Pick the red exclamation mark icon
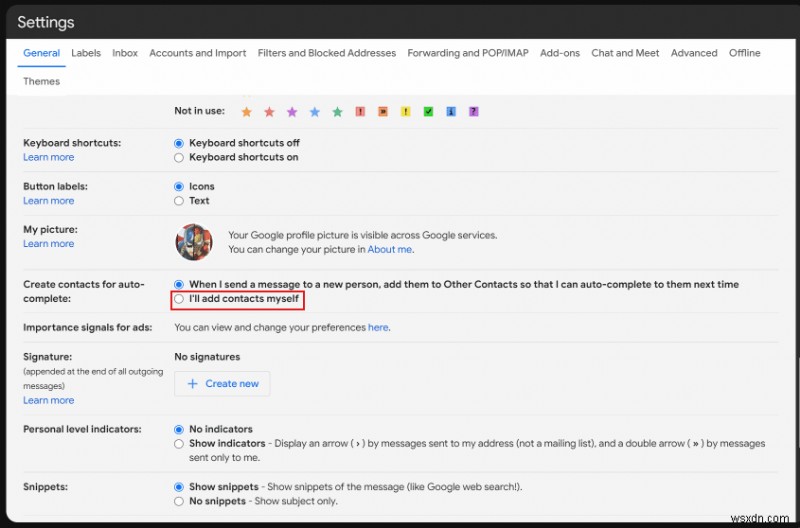 360,111
